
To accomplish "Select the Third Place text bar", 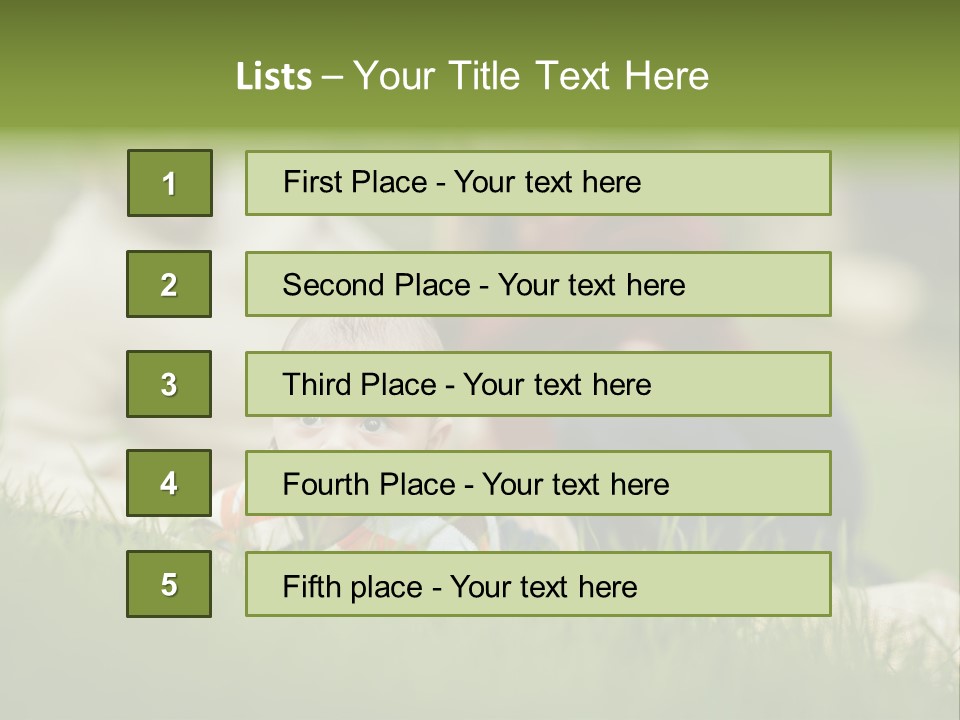I will tap(538, 384).
